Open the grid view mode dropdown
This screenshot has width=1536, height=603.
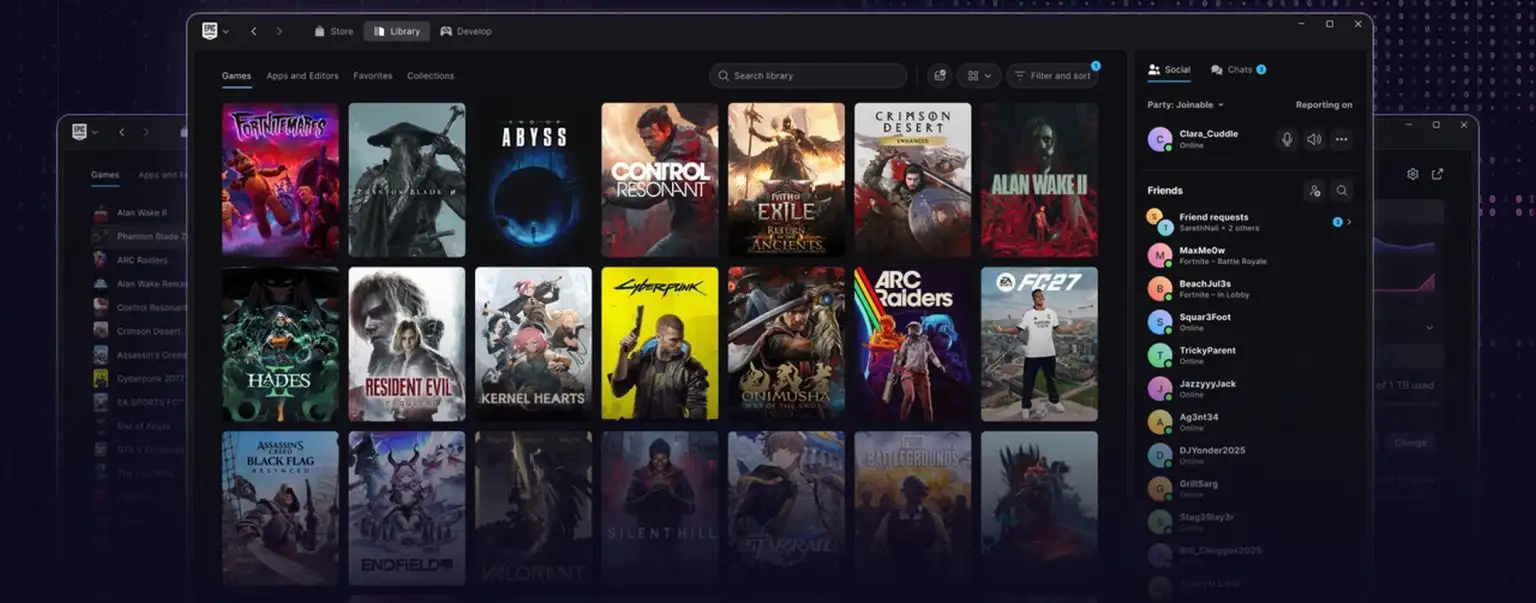(x=979, y=76)
